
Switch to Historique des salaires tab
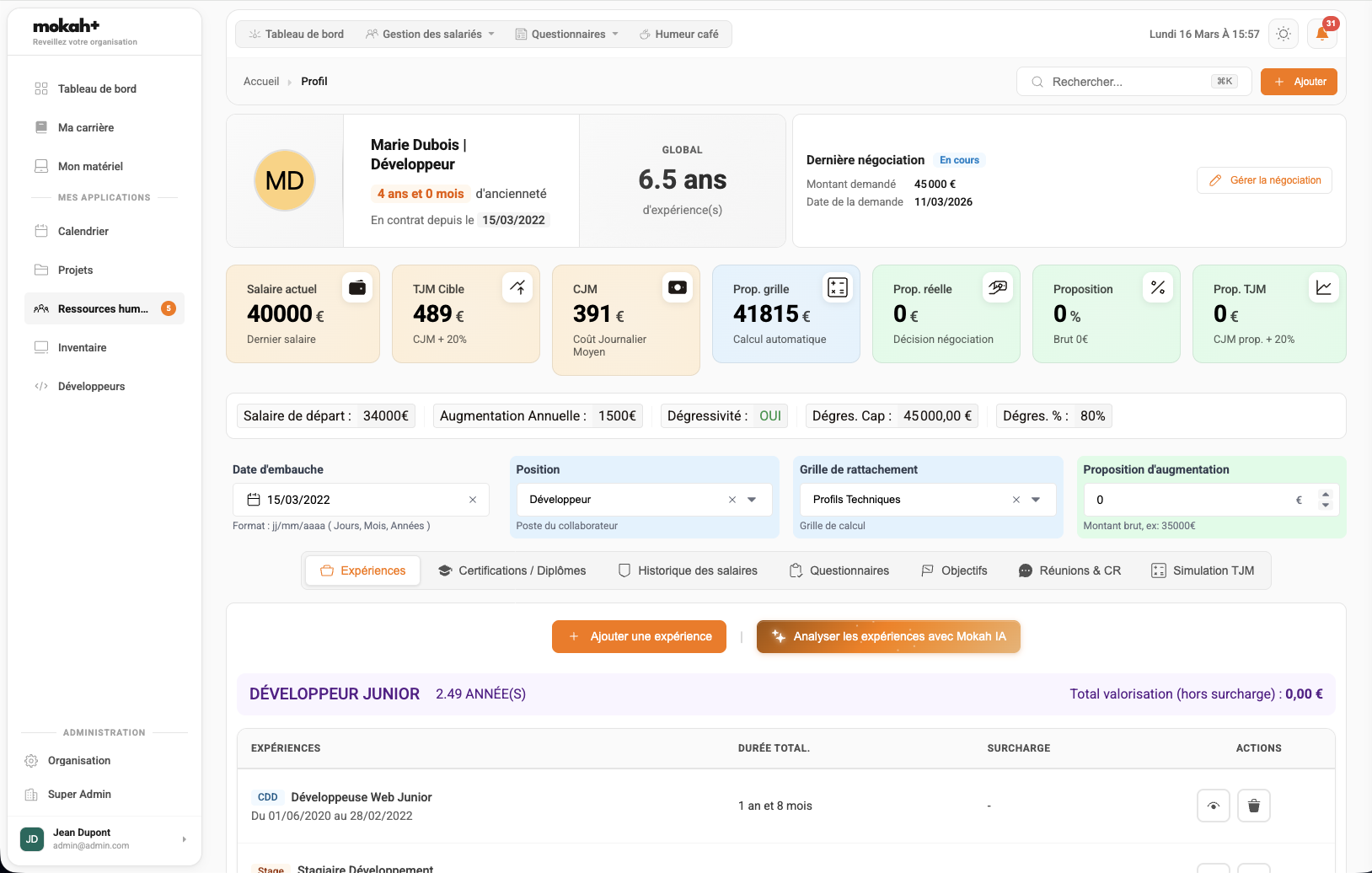click(x=688, y=570)
